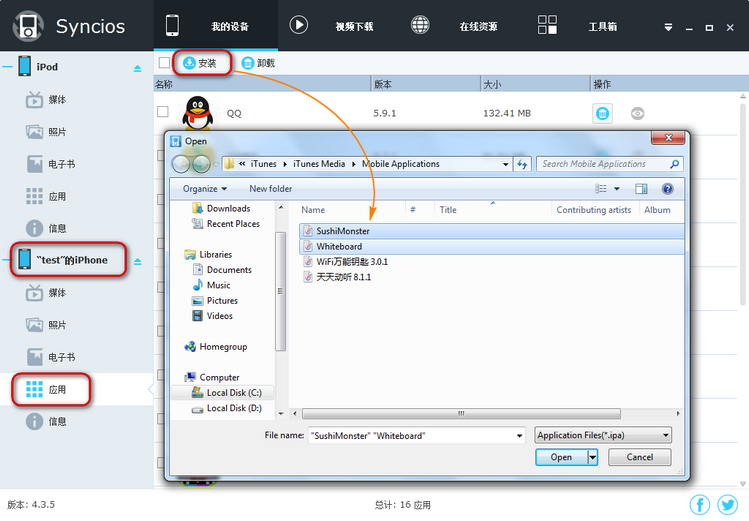Click the 卸载 uninstall button
The width and height of the screenshot is (749, 521).
(258, 63)
